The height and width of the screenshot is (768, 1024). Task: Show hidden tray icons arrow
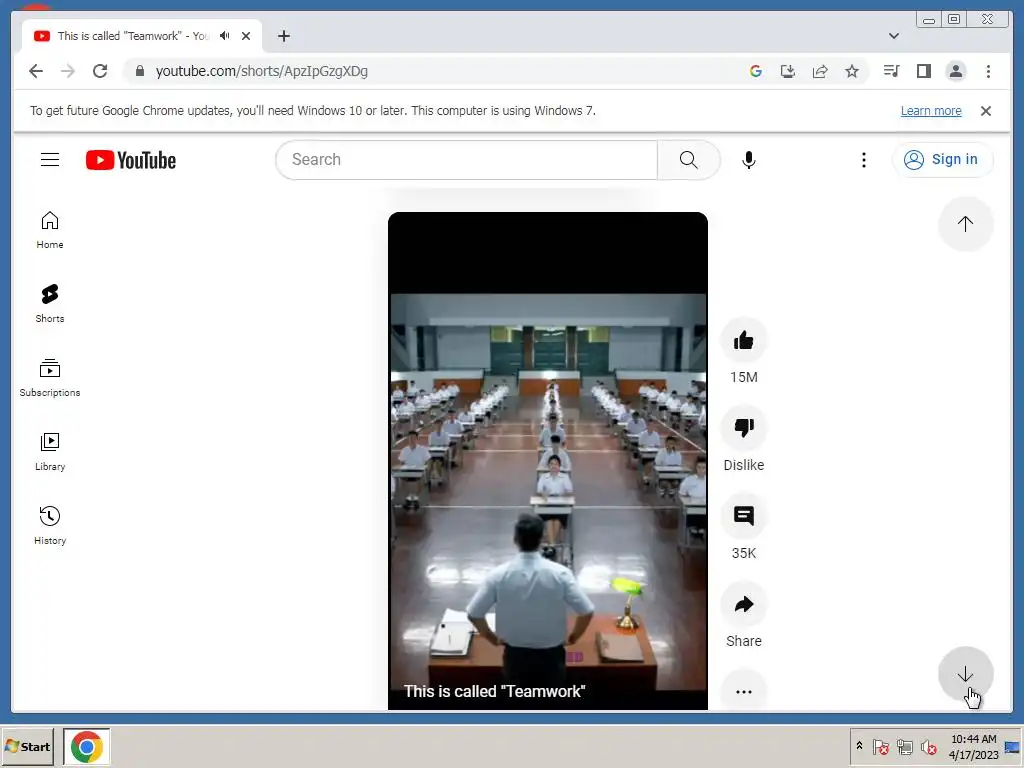(859, 746)
